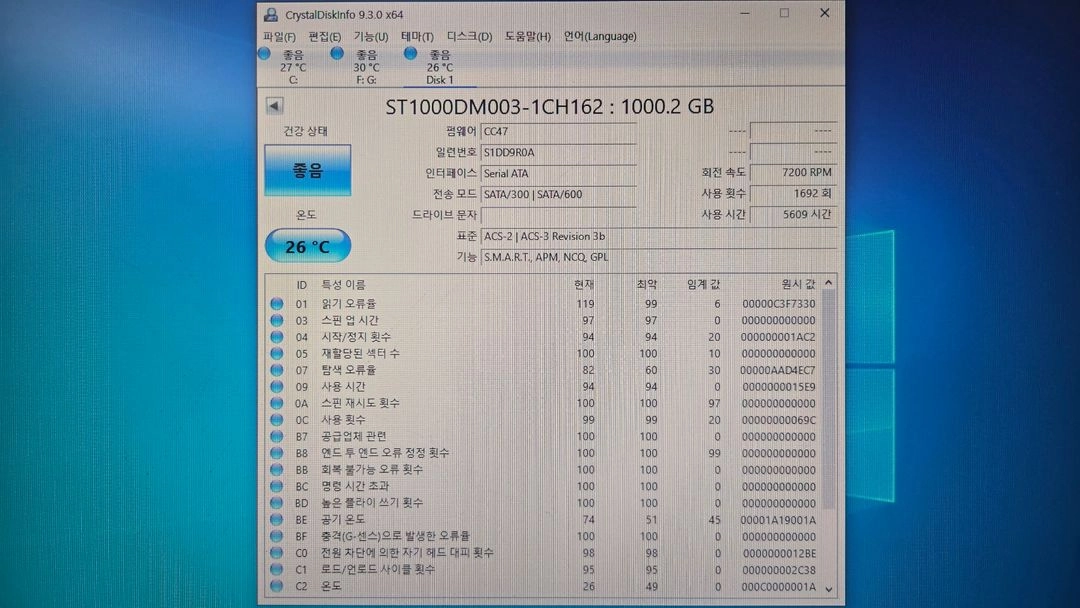Screen dimensions: 1080x608
Task: Click the status icon of row BC 명령 시간 초과
Action: (277, 485)
